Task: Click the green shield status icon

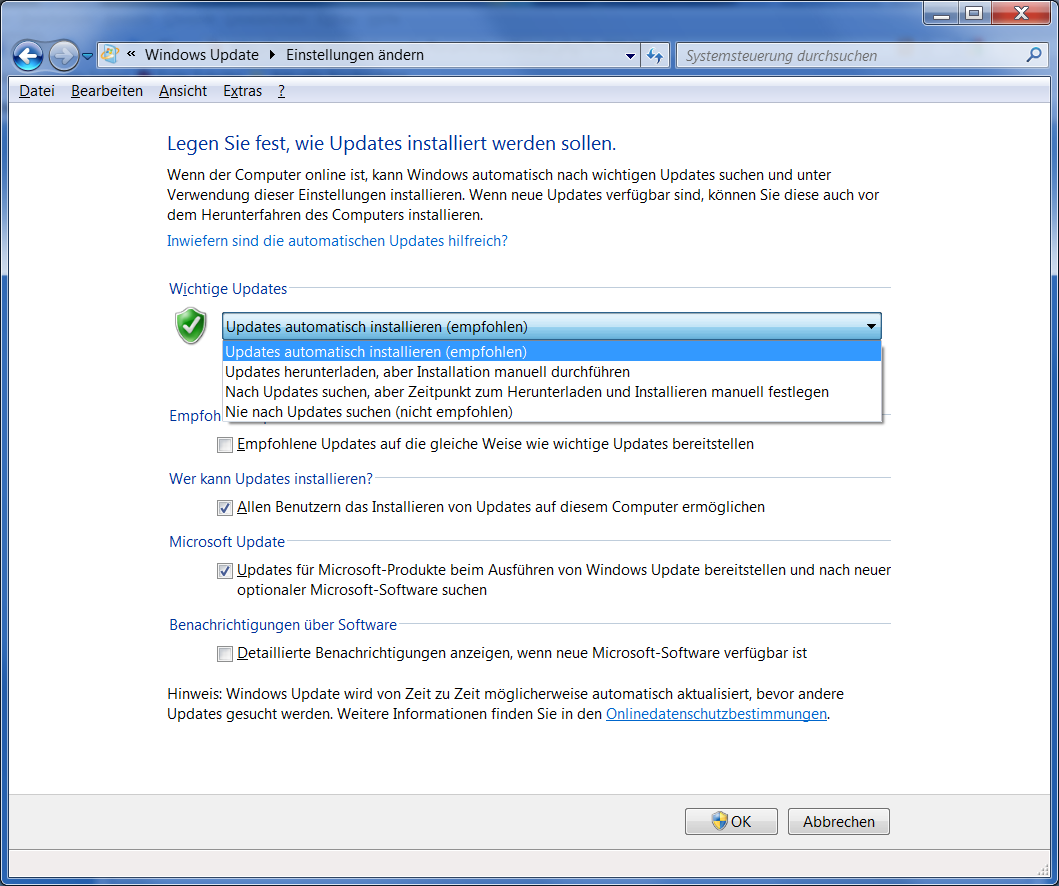Action: point(191,325)
